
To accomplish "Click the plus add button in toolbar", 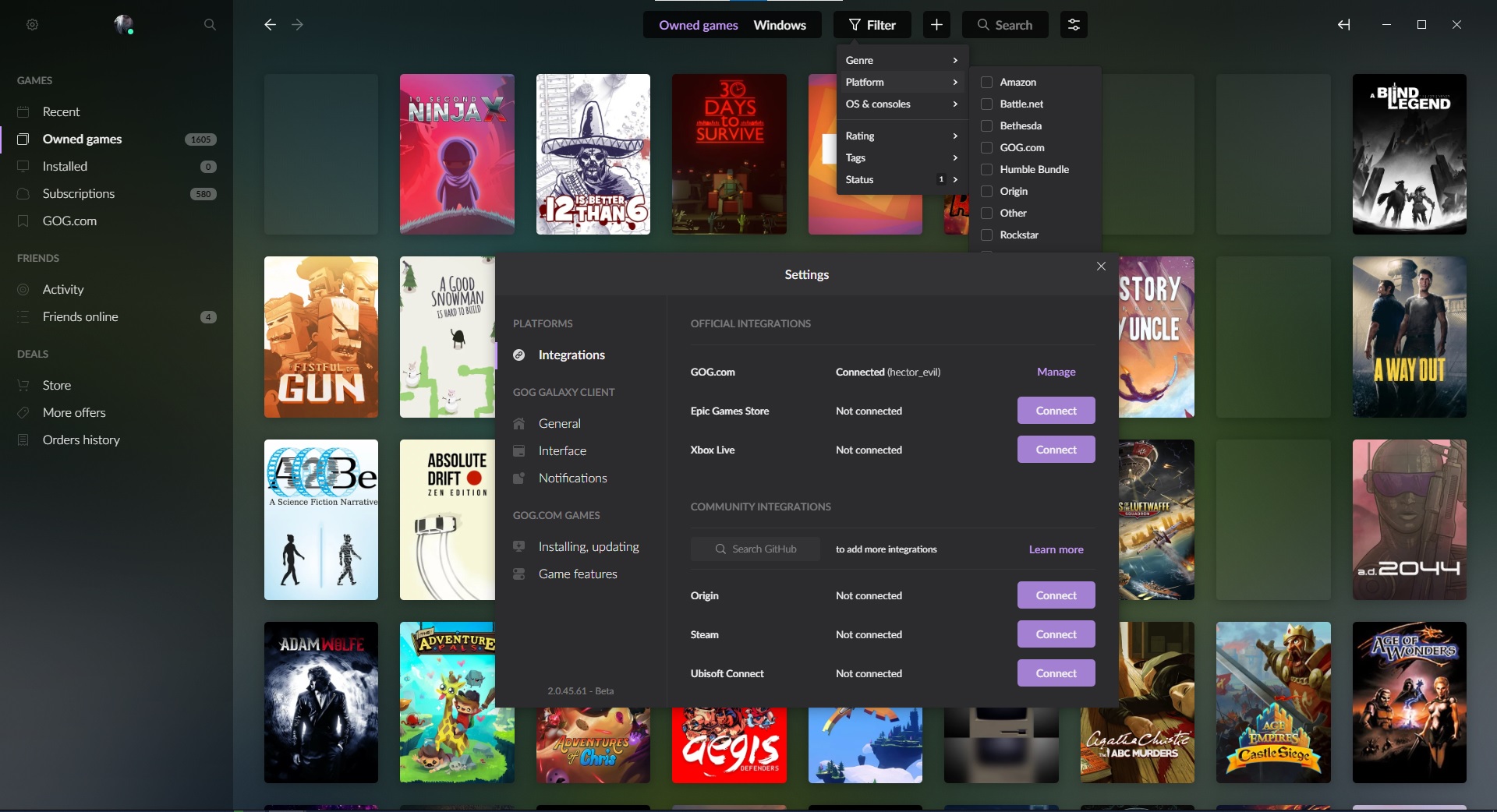I will (936, 25).
